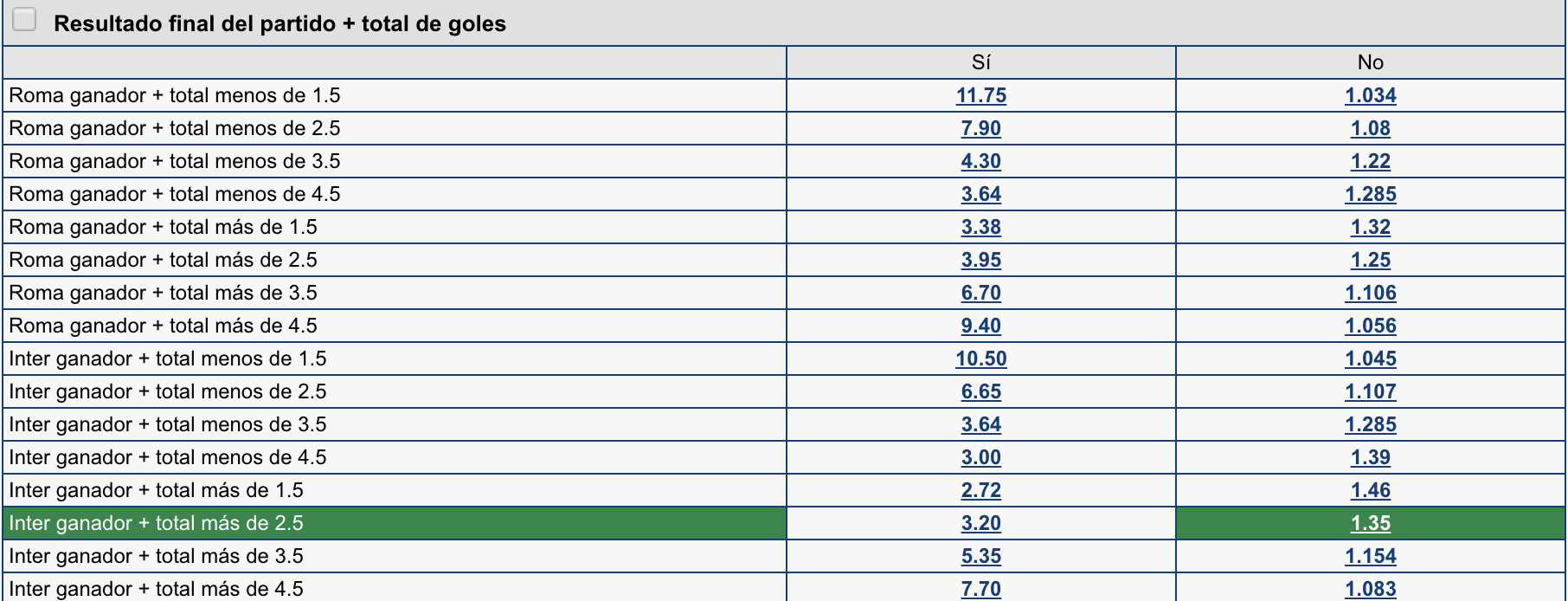Viewport: 1568px width, 601px height.
Task: Select No odds 1.25 for Roma más de 2.5
Action: point(1370,260)
